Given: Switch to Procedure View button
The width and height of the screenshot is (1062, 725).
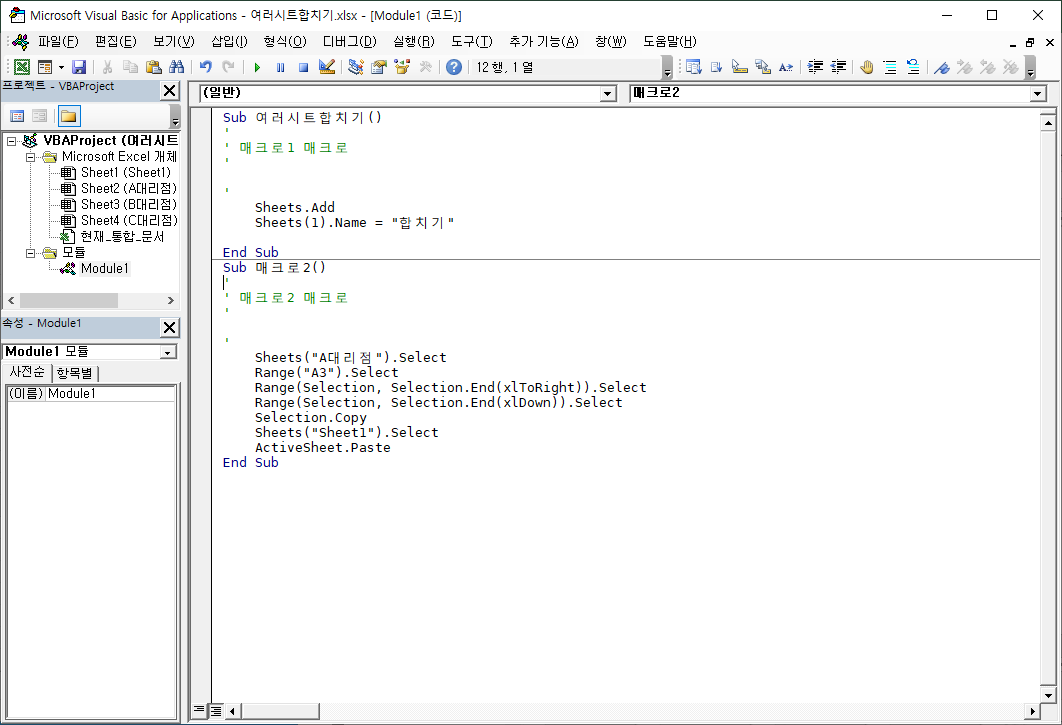Looking at the screenshot, I should coord(199,710).
